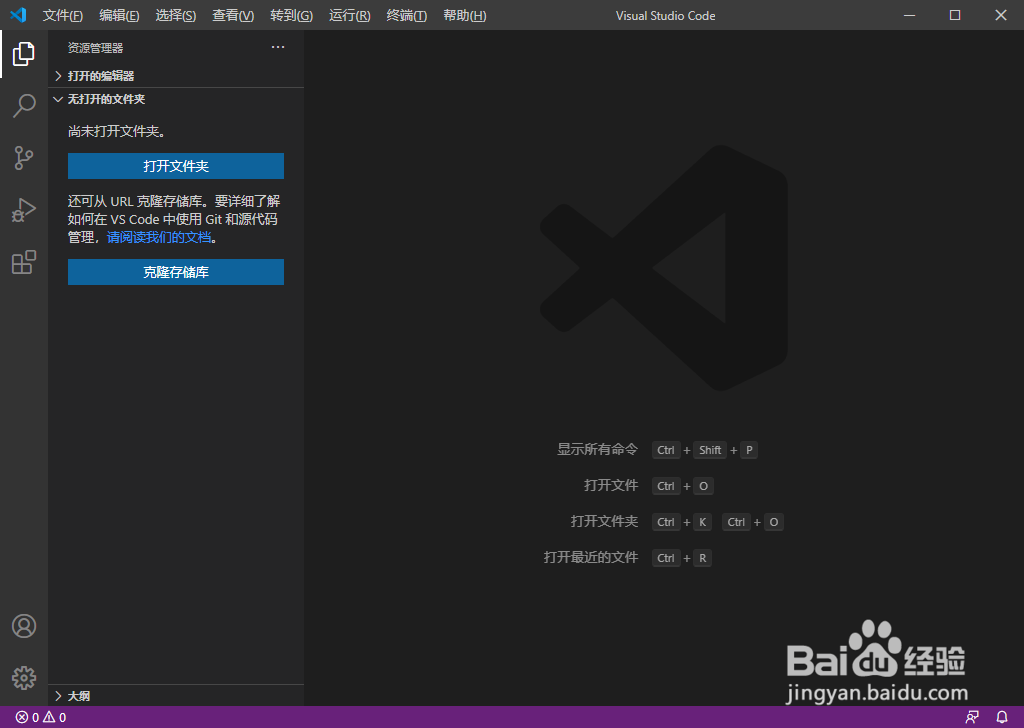The width and height of the screenshot is (1024, 728).
Task: Open the 终端(T) menu
Action: tap(406, 16)
